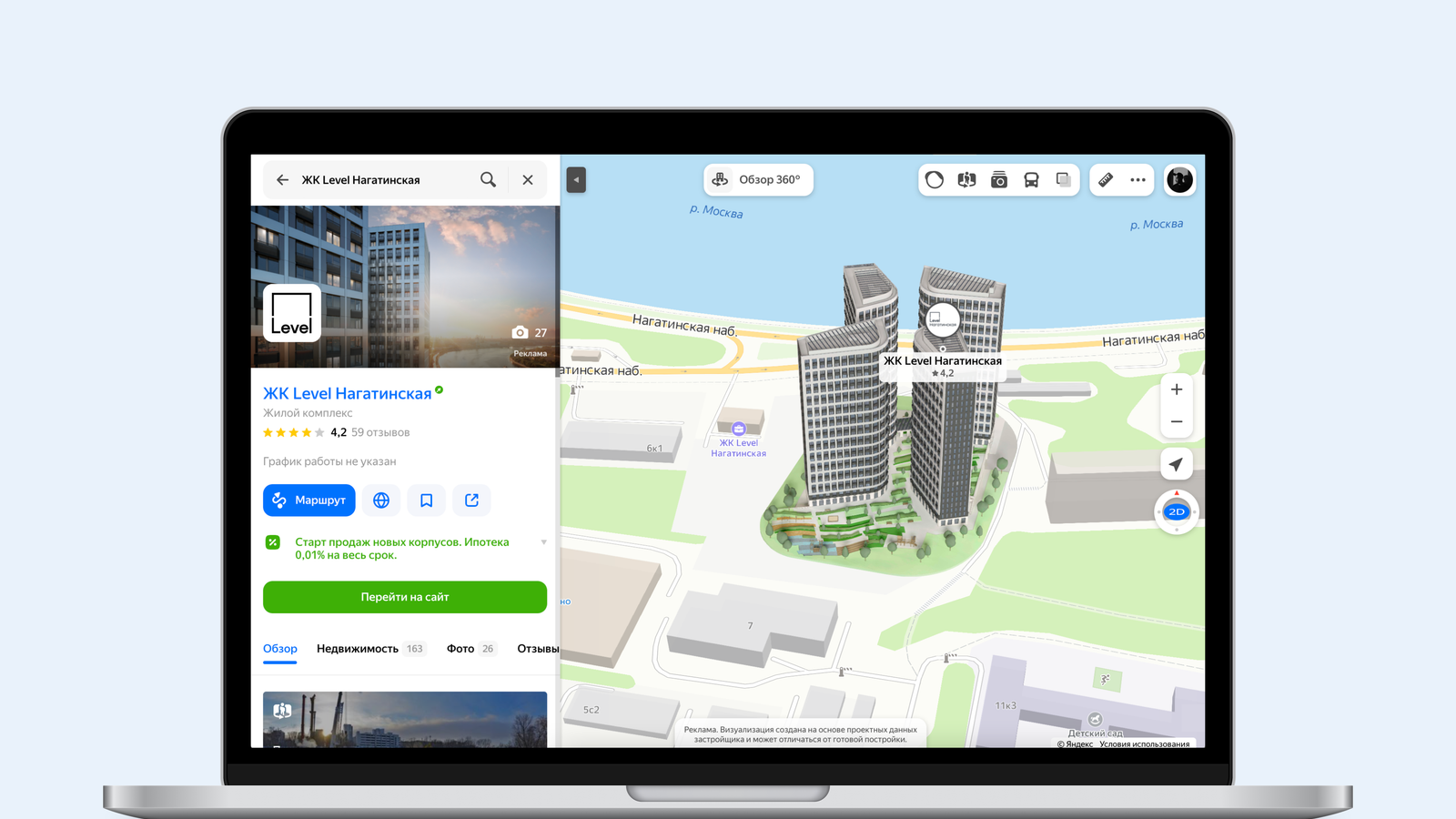1456x819 pixels.
Task: Open the ЖК Level Нагатинская title link
Action: pyautogui.click(x=347, y=393)
